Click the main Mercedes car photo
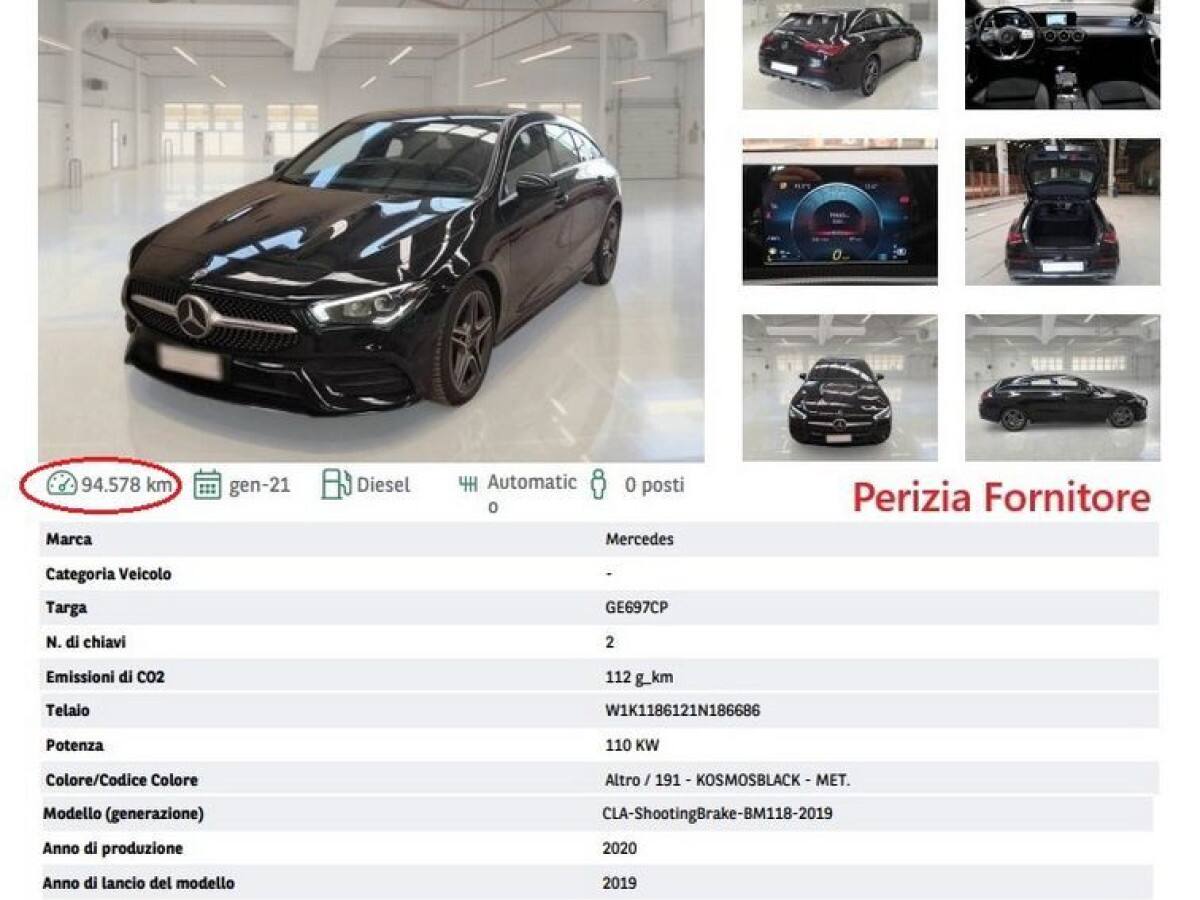 (x=371, y=230)
